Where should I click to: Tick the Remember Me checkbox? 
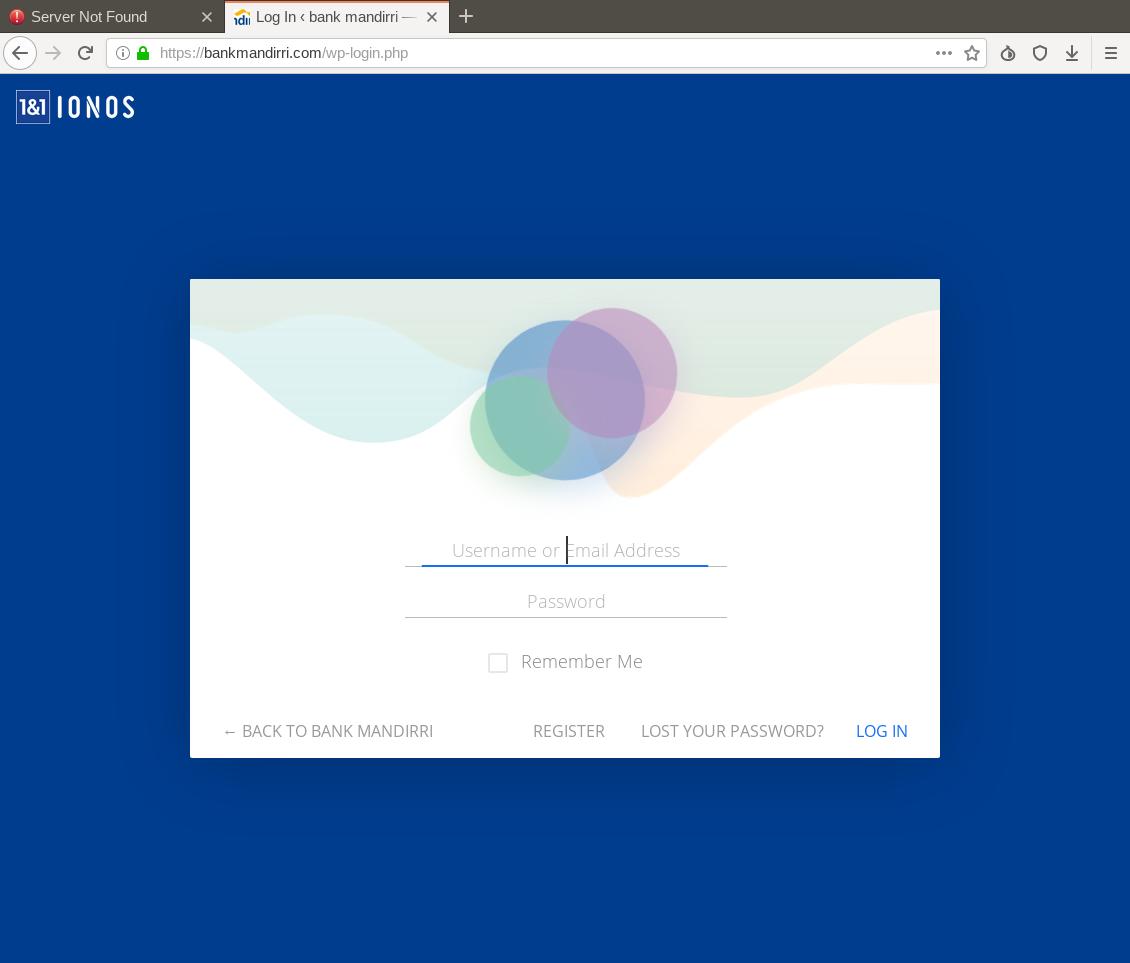click(x=497, y=662)
